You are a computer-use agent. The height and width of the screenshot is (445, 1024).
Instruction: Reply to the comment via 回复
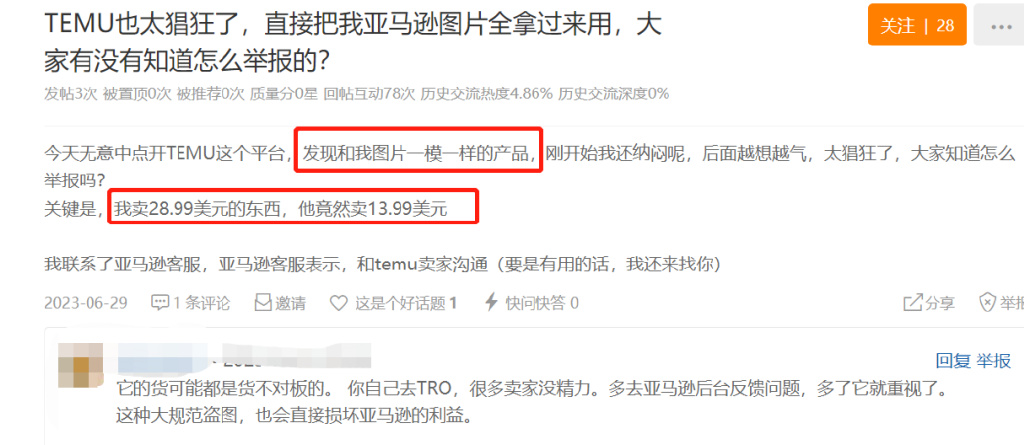tap(953, 360)
